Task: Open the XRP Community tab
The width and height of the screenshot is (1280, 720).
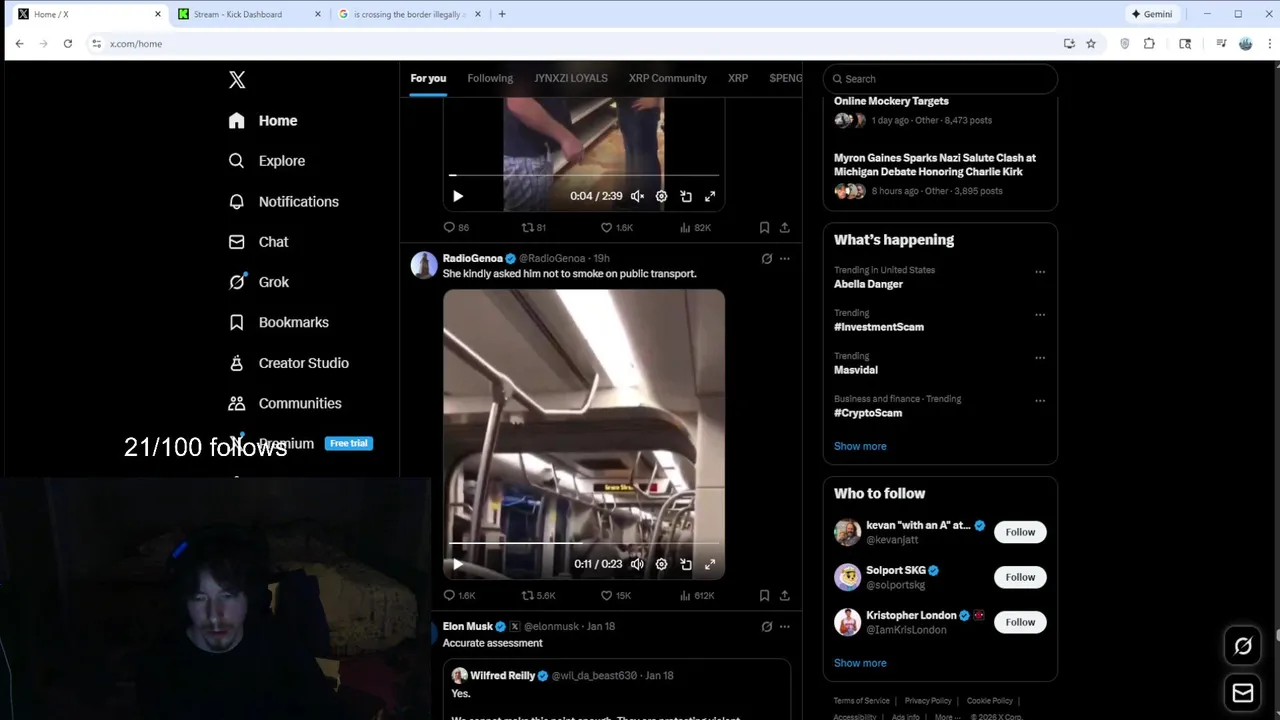Action: pyautogui.click(x=668, y=78)
